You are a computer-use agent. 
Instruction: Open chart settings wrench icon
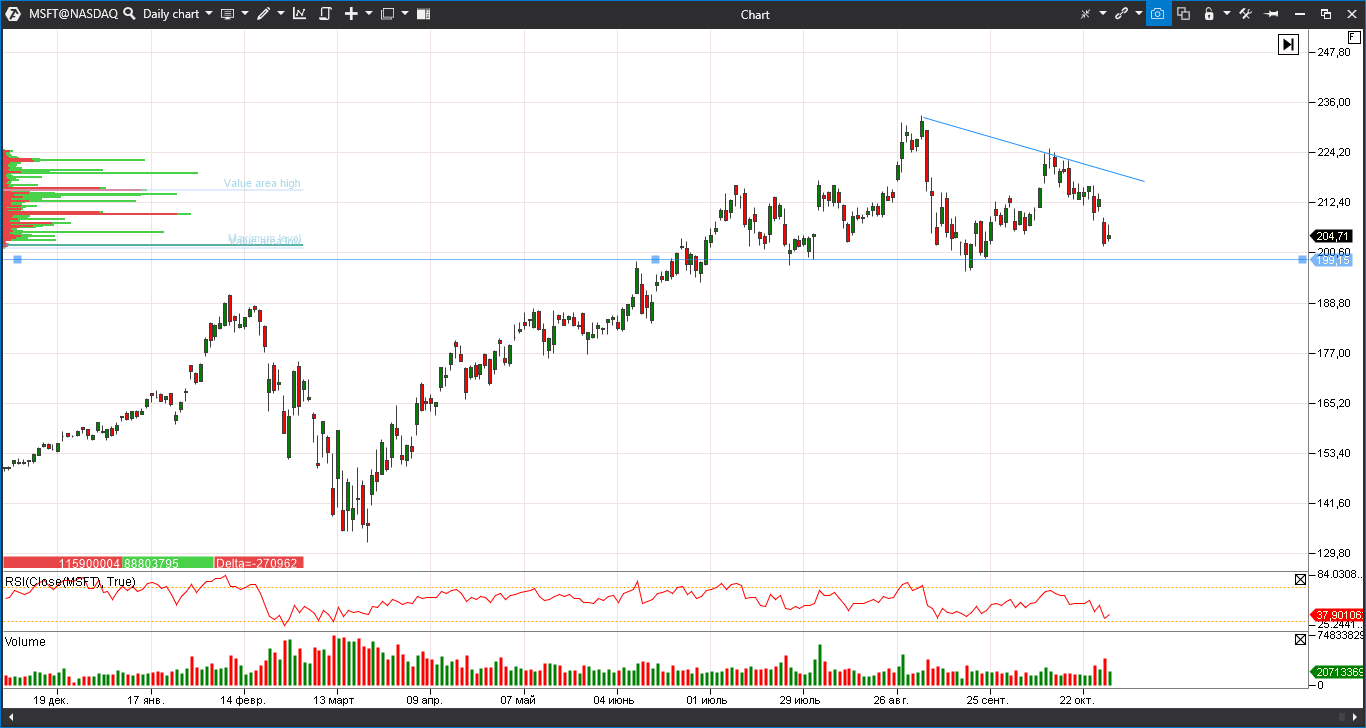(1245, 14)
